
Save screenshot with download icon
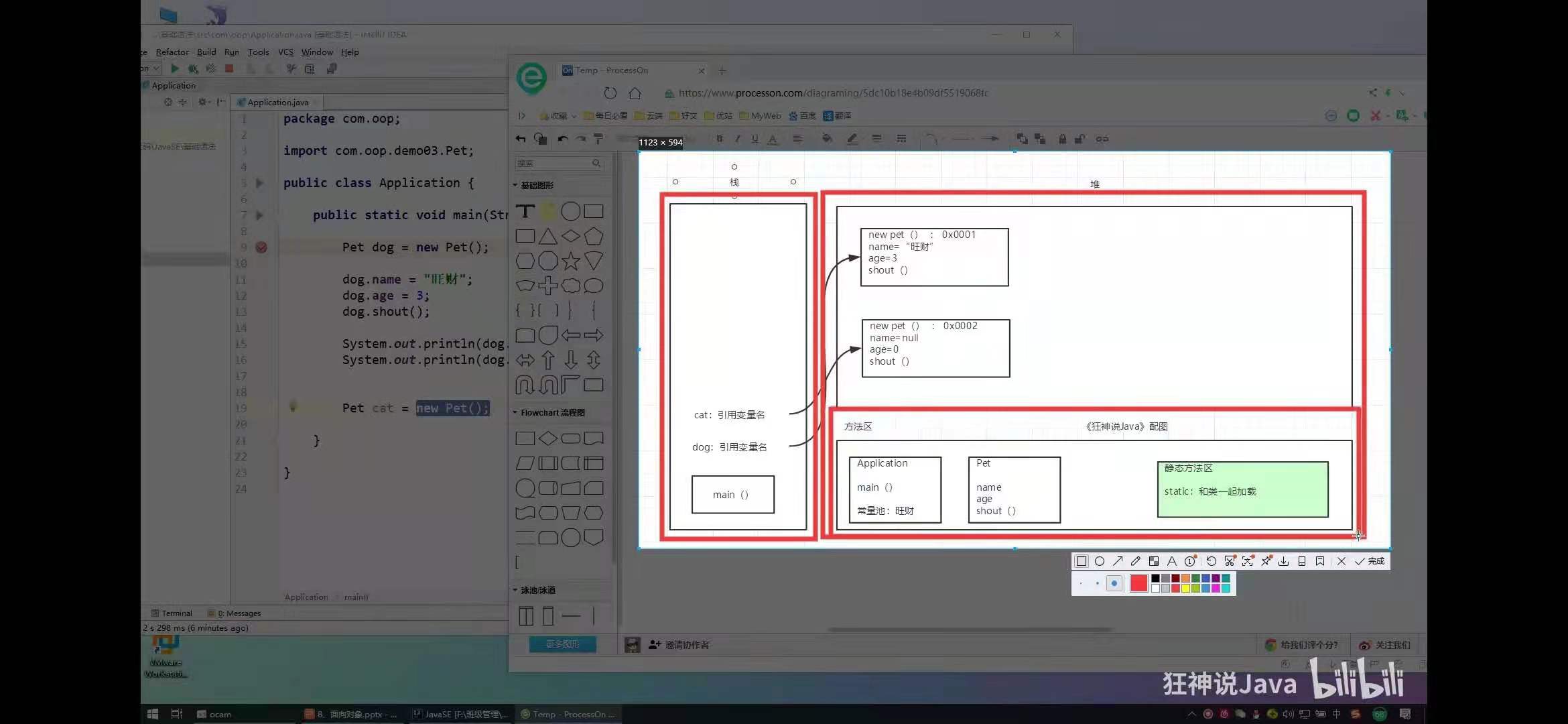(1283, 561)
